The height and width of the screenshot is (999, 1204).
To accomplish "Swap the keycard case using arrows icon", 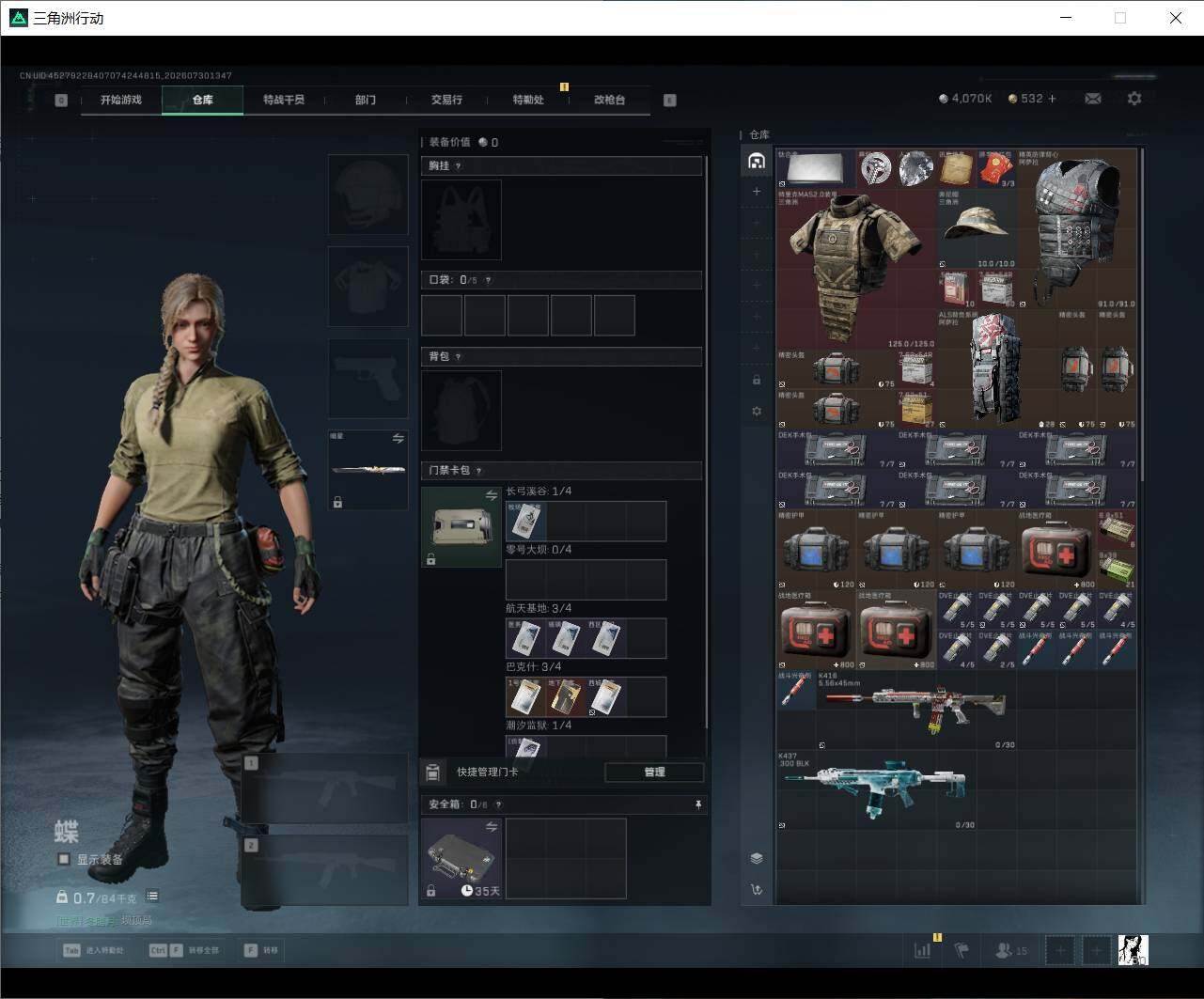I will (491, 495).
